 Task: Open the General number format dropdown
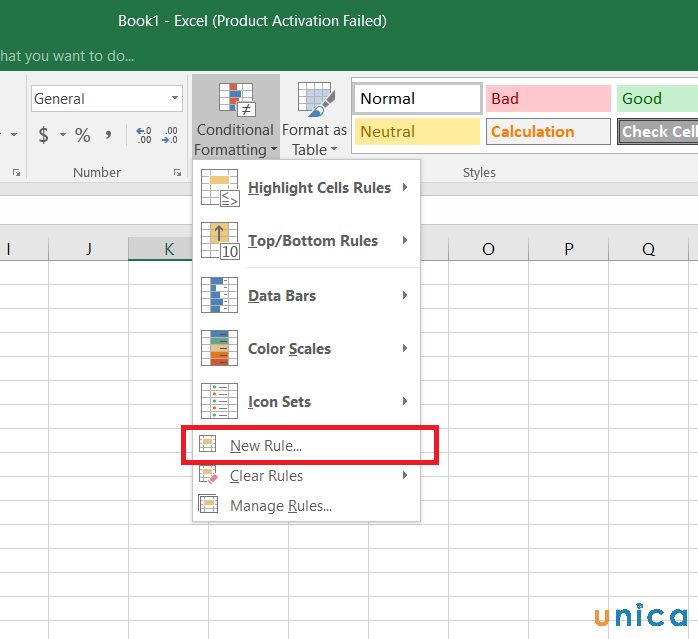tap(175, 99)
